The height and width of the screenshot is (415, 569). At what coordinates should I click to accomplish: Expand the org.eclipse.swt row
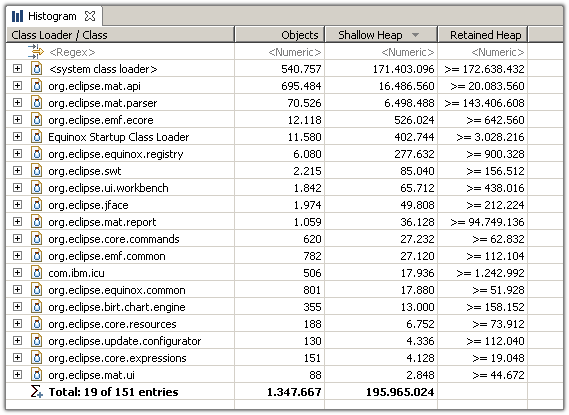[17, 171]
